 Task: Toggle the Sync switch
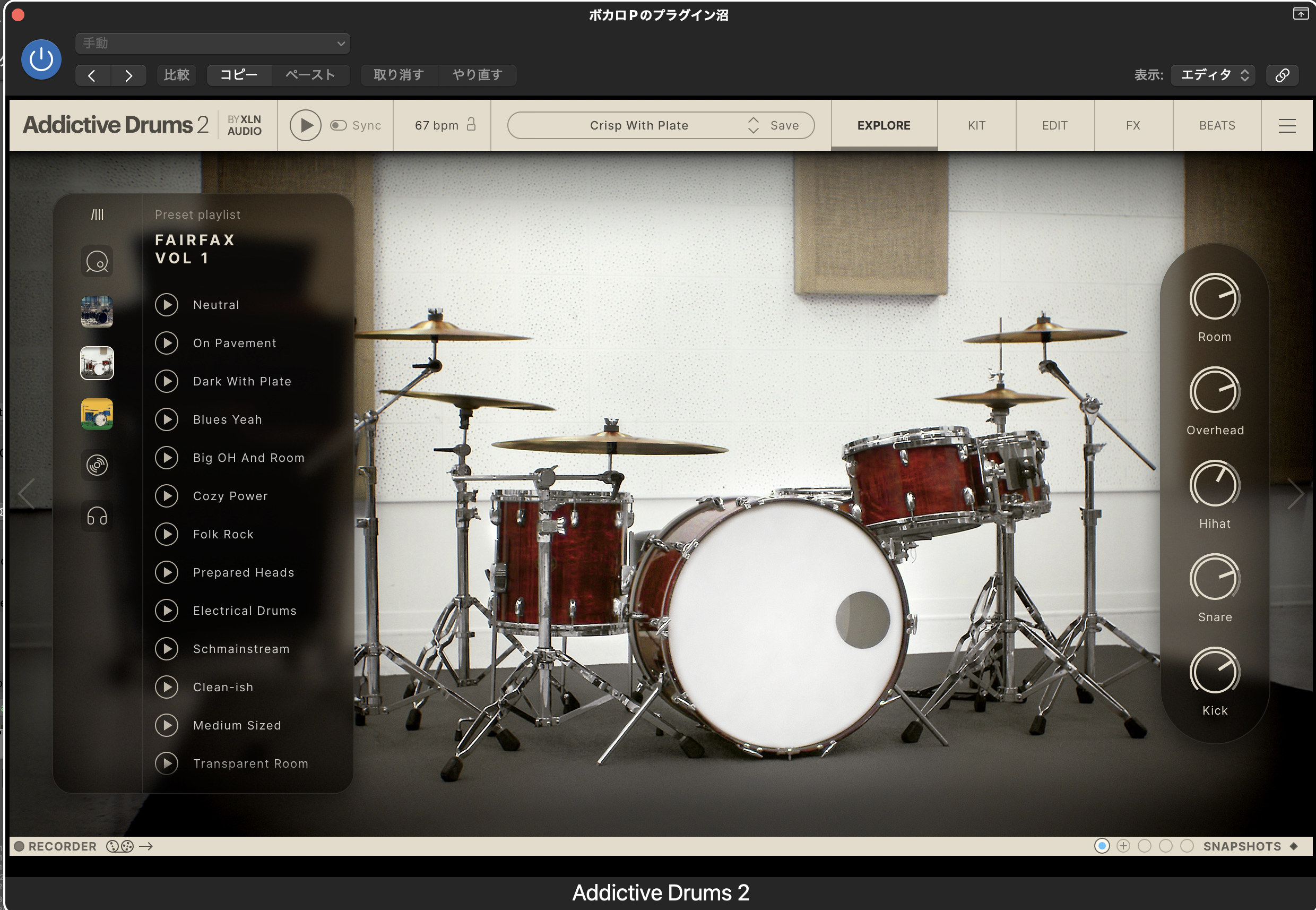pyautogui.click(x=339, y=125)
